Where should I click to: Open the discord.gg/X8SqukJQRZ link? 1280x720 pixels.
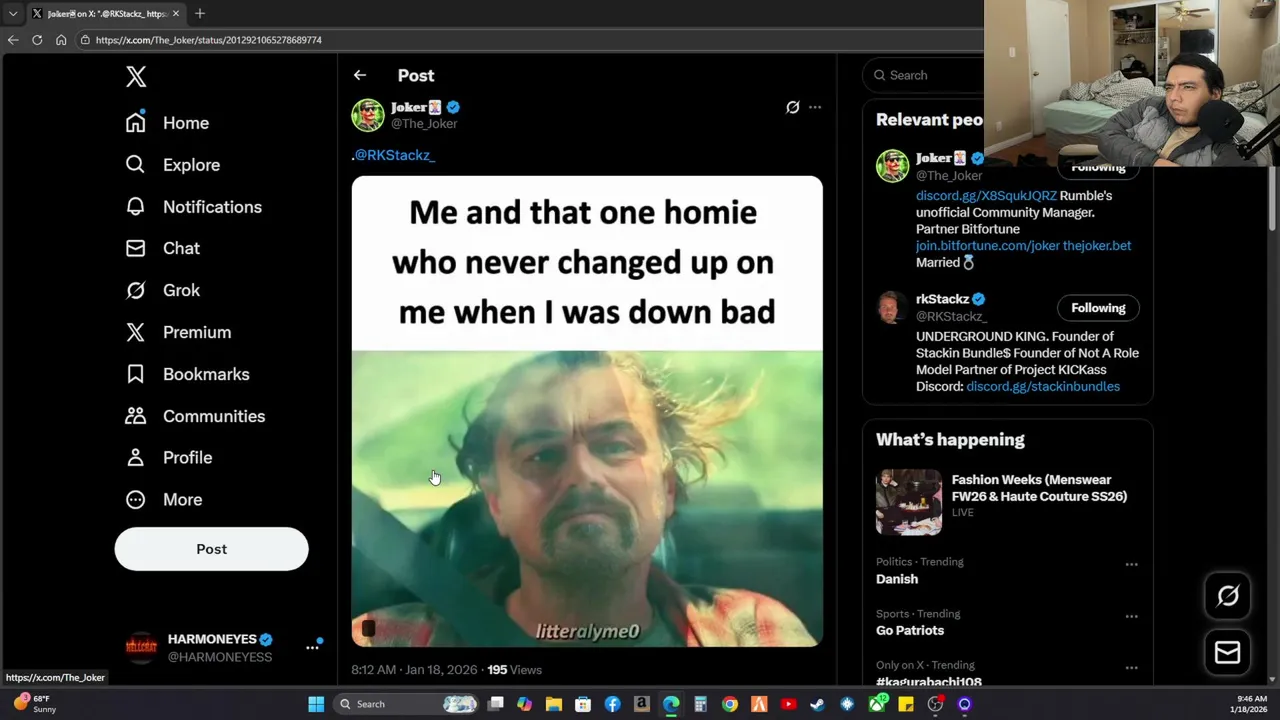coord(986,196)
